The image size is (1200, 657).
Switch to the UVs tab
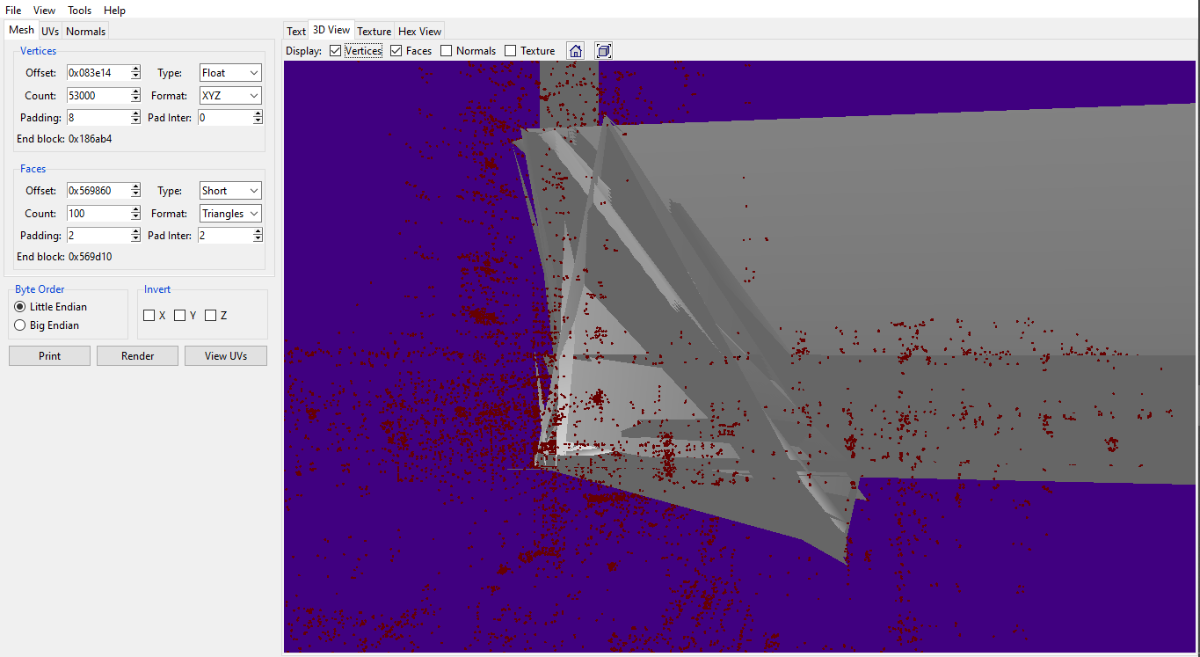[x=50, y=31]
